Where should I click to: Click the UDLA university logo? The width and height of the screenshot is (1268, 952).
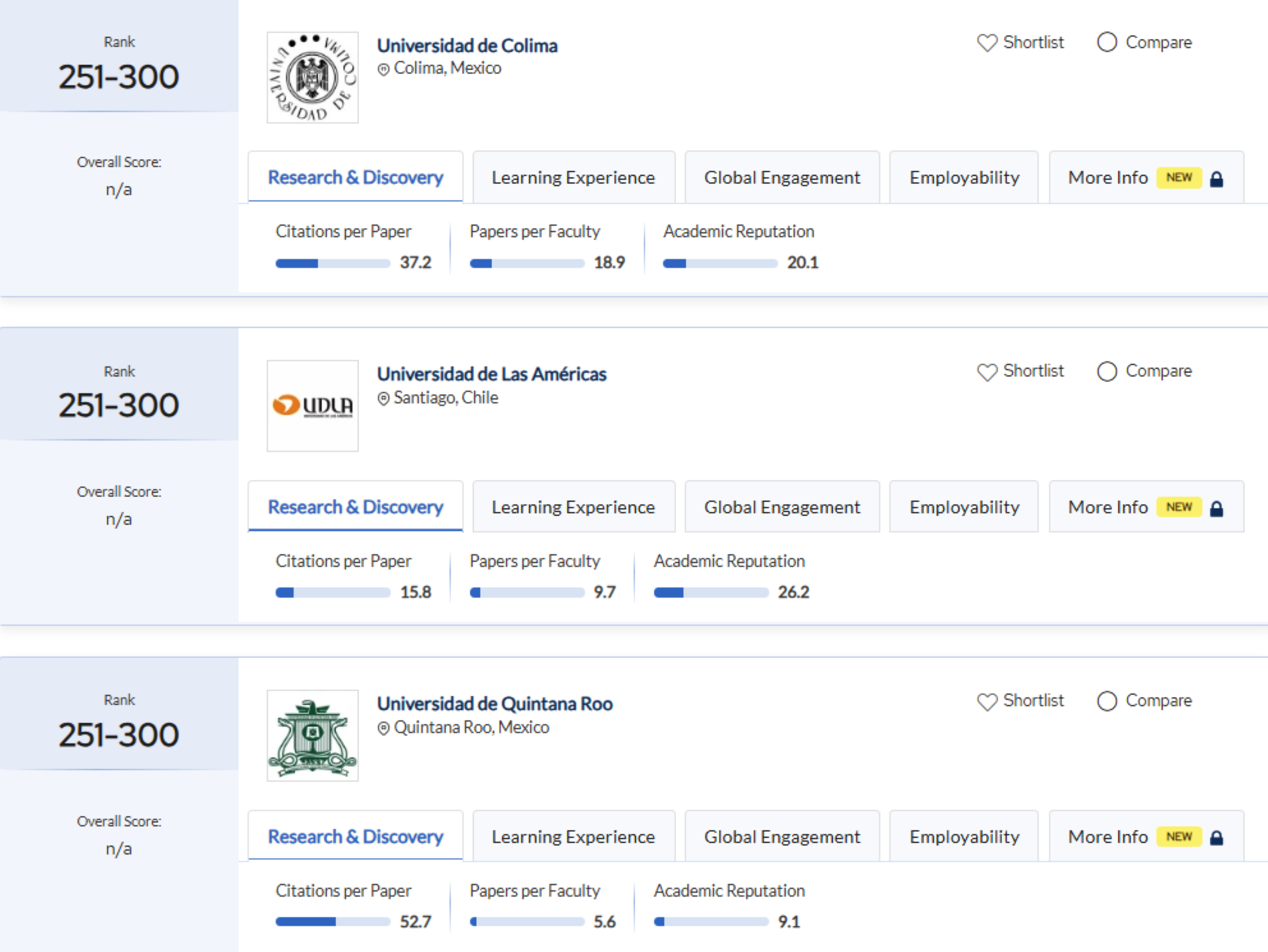pyautogui.click(x=313, y=406)
